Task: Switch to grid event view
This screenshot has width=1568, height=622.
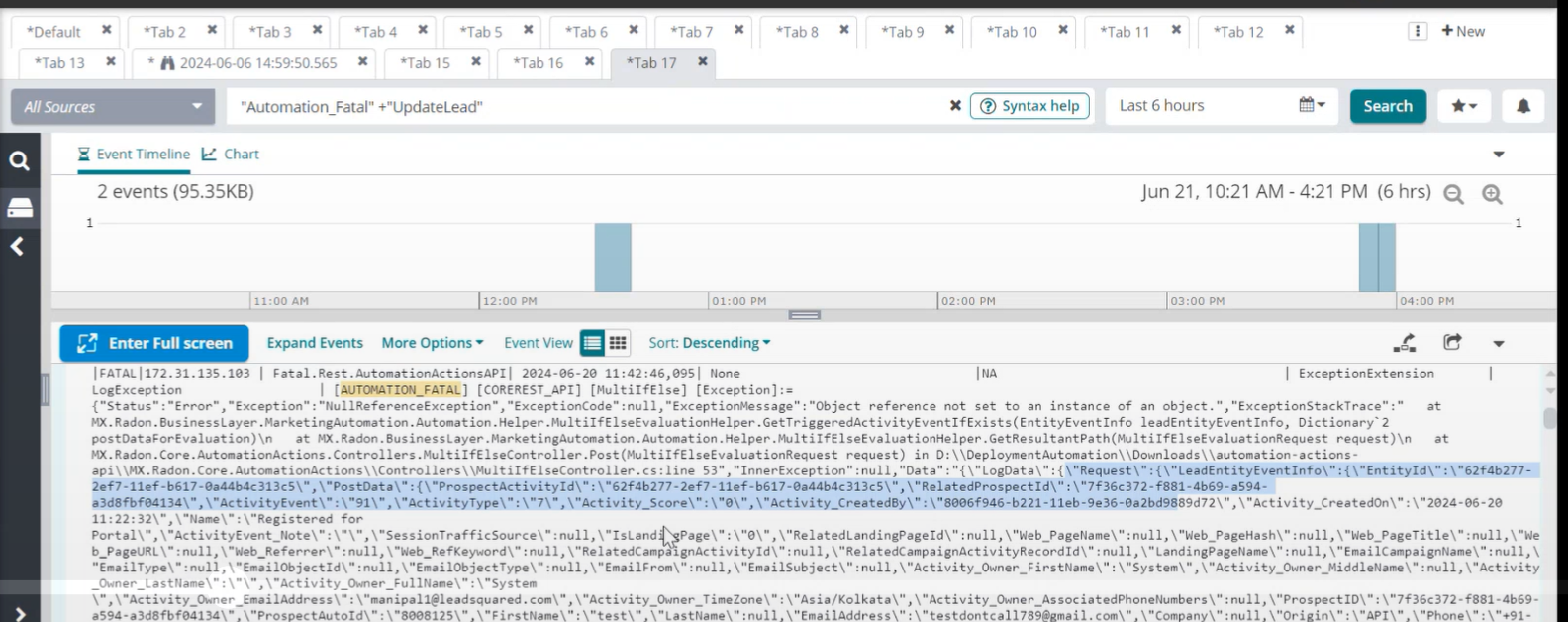Action: 618,343
